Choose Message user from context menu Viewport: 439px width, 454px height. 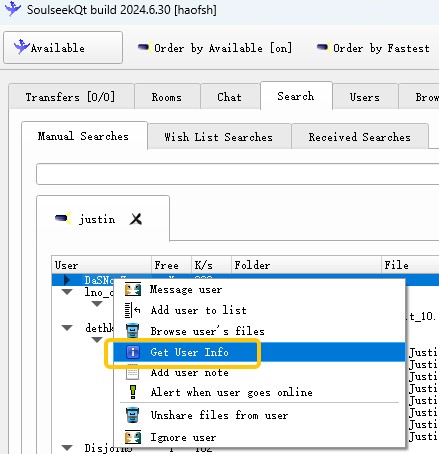[259, 289]
